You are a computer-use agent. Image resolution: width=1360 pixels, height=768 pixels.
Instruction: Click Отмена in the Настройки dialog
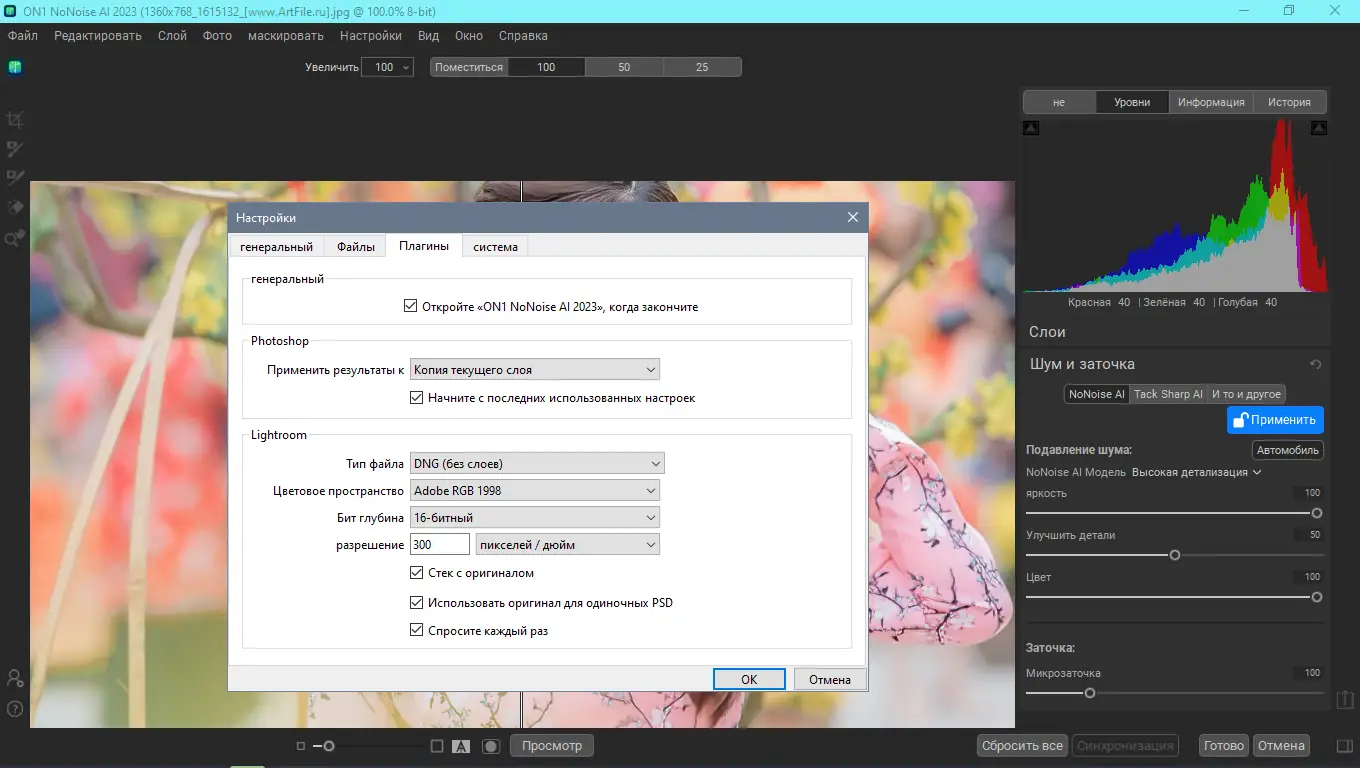(830, 679)
